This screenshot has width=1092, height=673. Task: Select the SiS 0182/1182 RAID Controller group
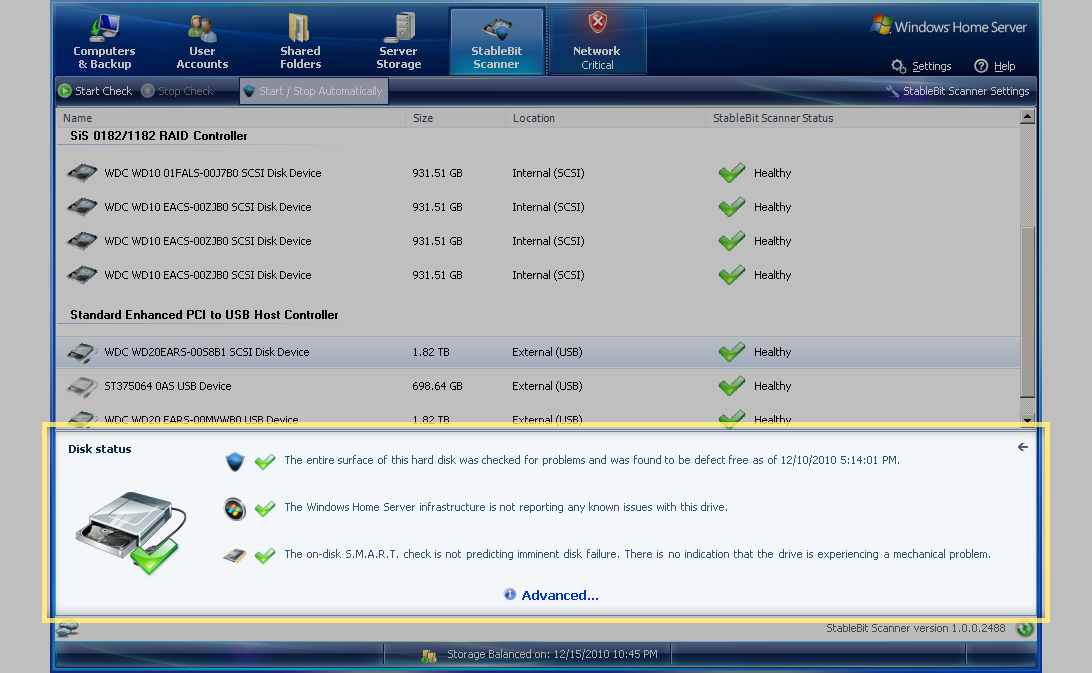pos(159,136)
